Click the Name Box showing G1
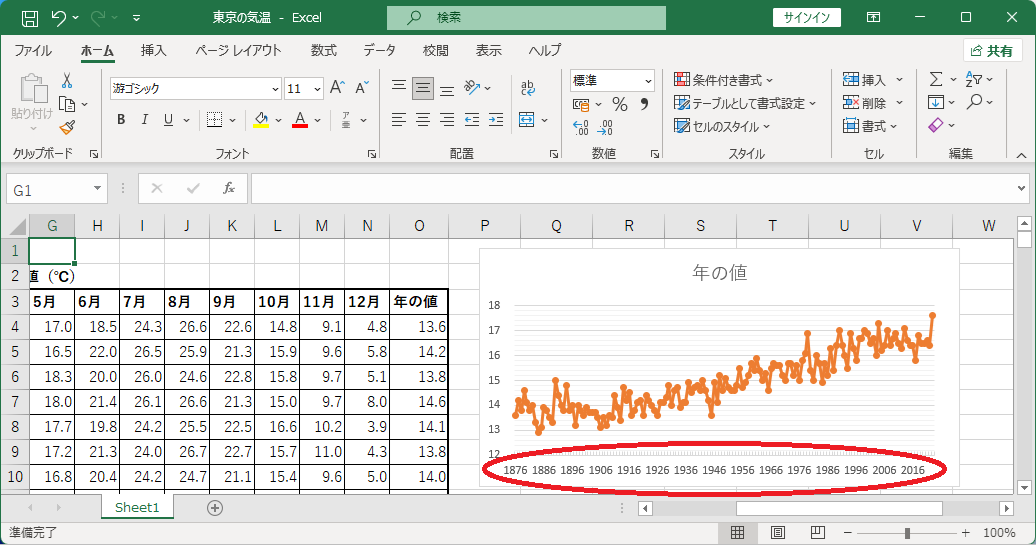The image size is (1036, 545). 56,190
